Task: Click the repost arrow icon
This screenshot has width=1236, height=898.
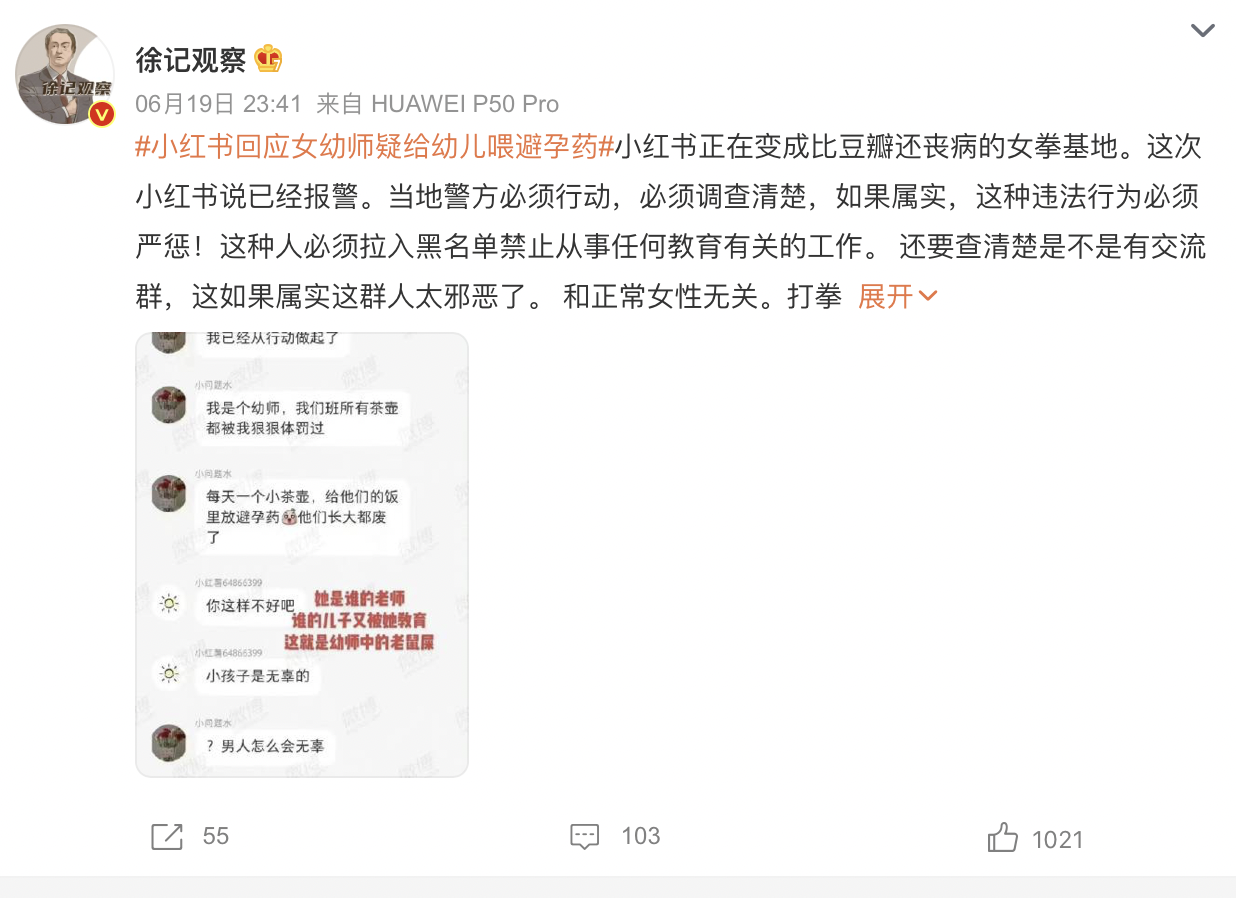Action: click(167, 837)
